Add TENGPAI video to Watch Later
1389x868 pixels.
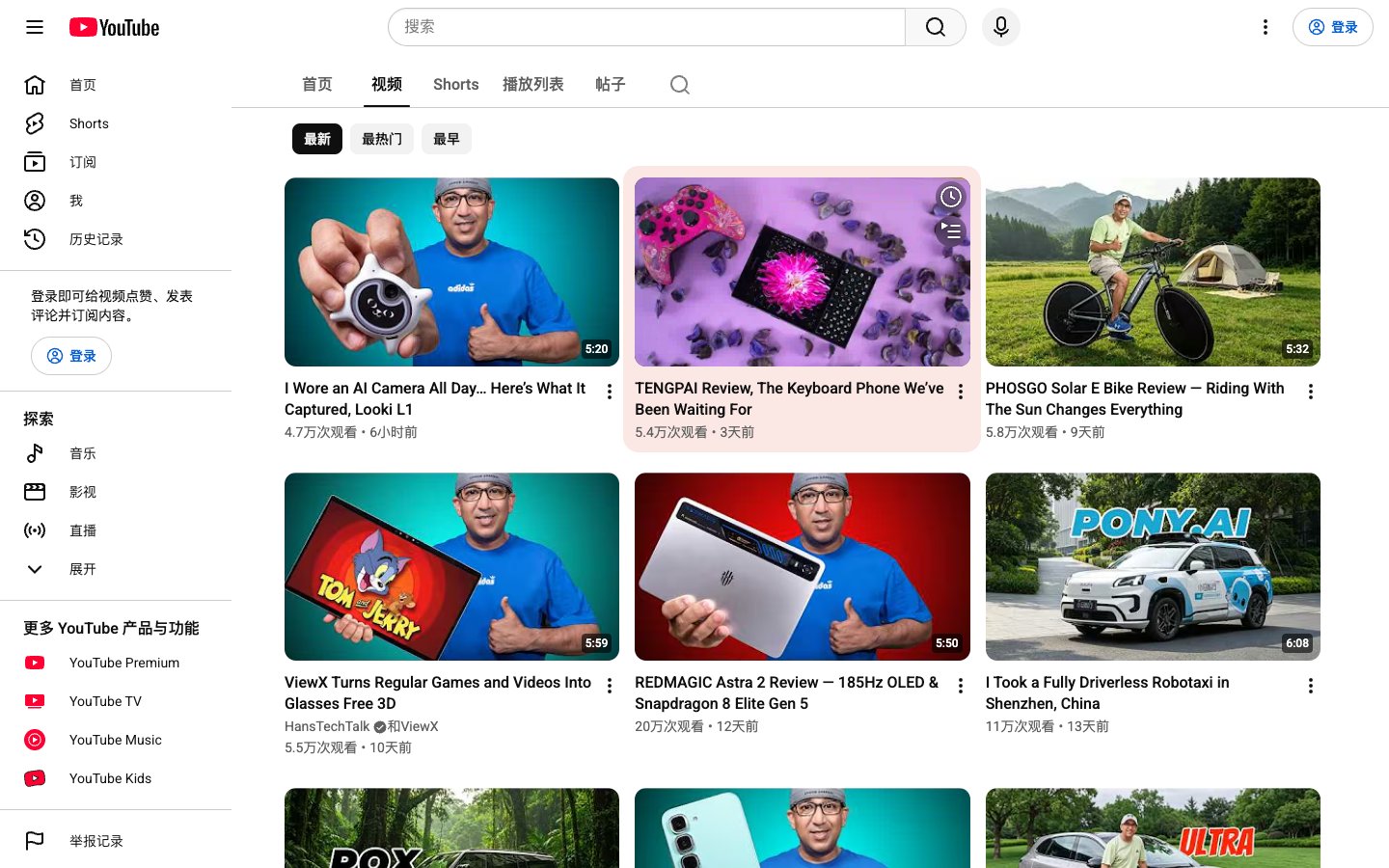pyautogui.click(x=951, y=197)
